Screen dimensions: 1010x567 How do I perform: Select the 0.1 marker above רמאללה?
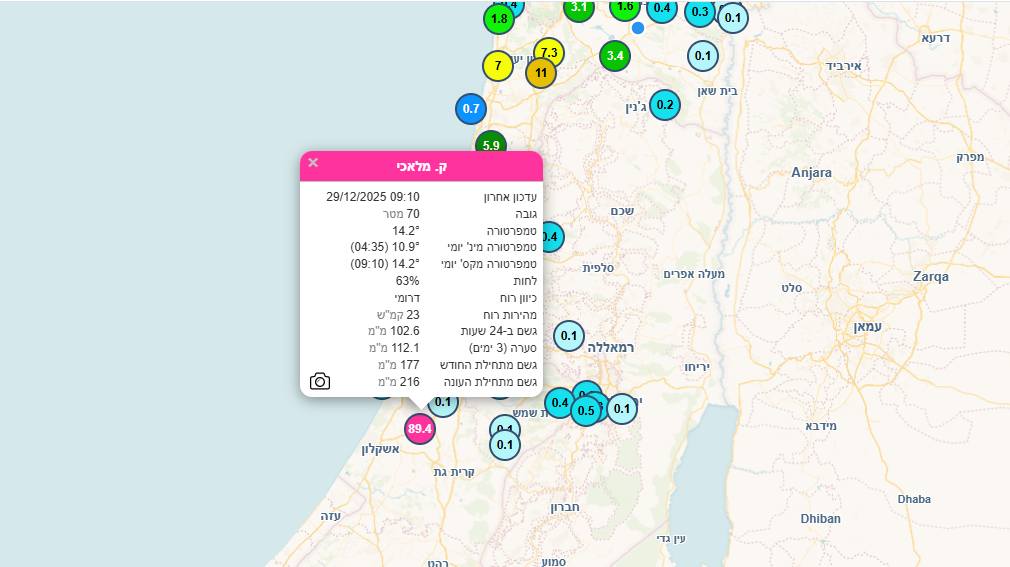click(569, 336)
